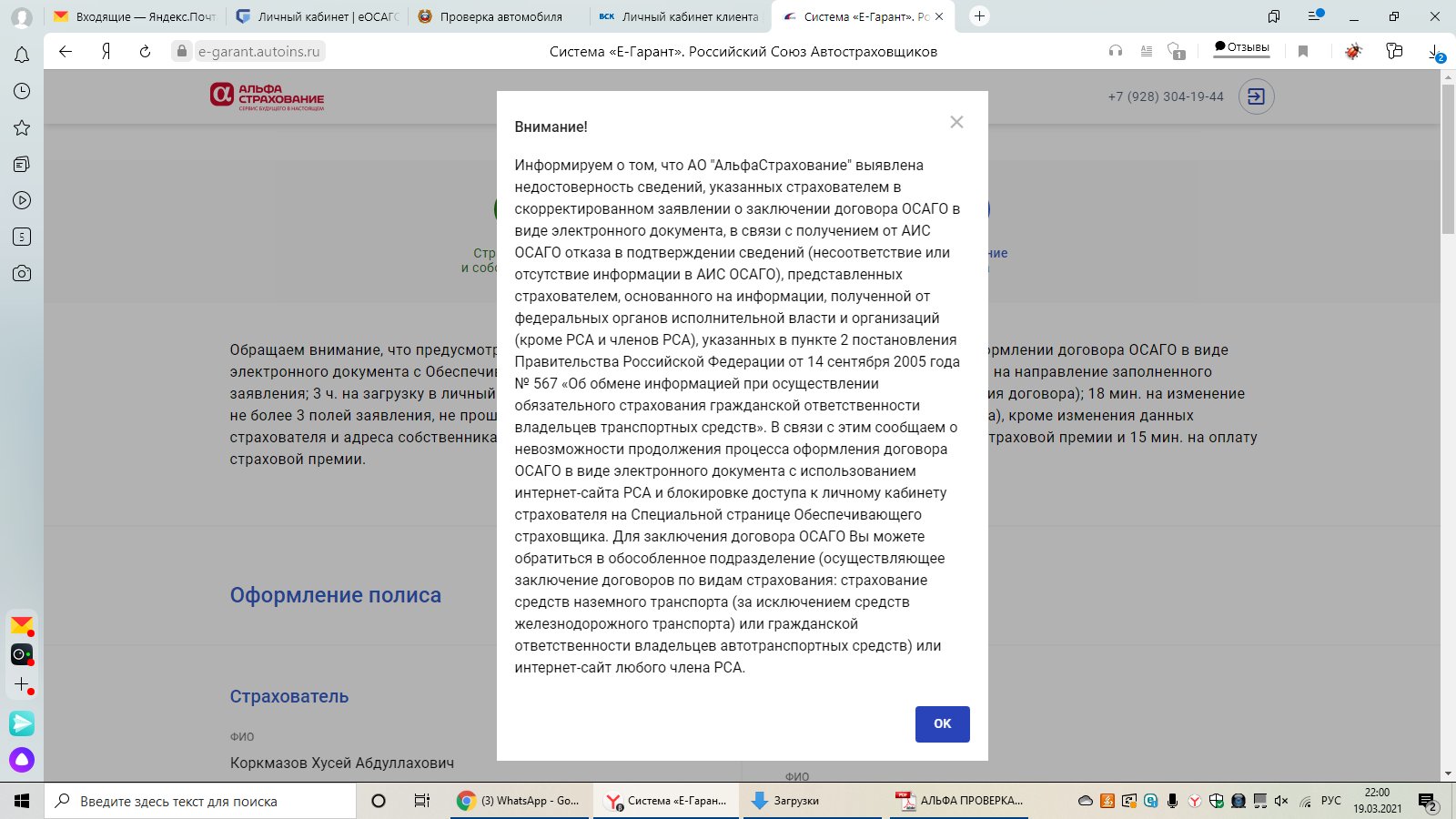Open Yandex Mail icon in sidebar
Viewport: 1456px width, 819px height.
[x=22, y=625]
